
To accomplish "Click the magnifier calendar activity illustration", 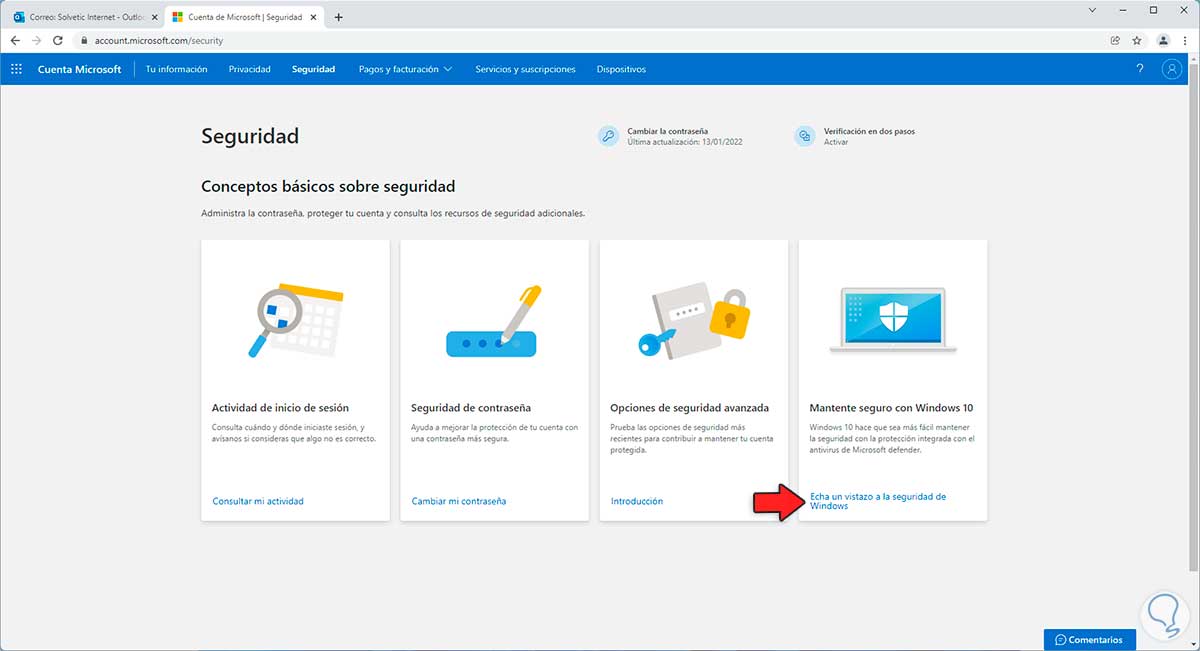I will click(295, 321).
